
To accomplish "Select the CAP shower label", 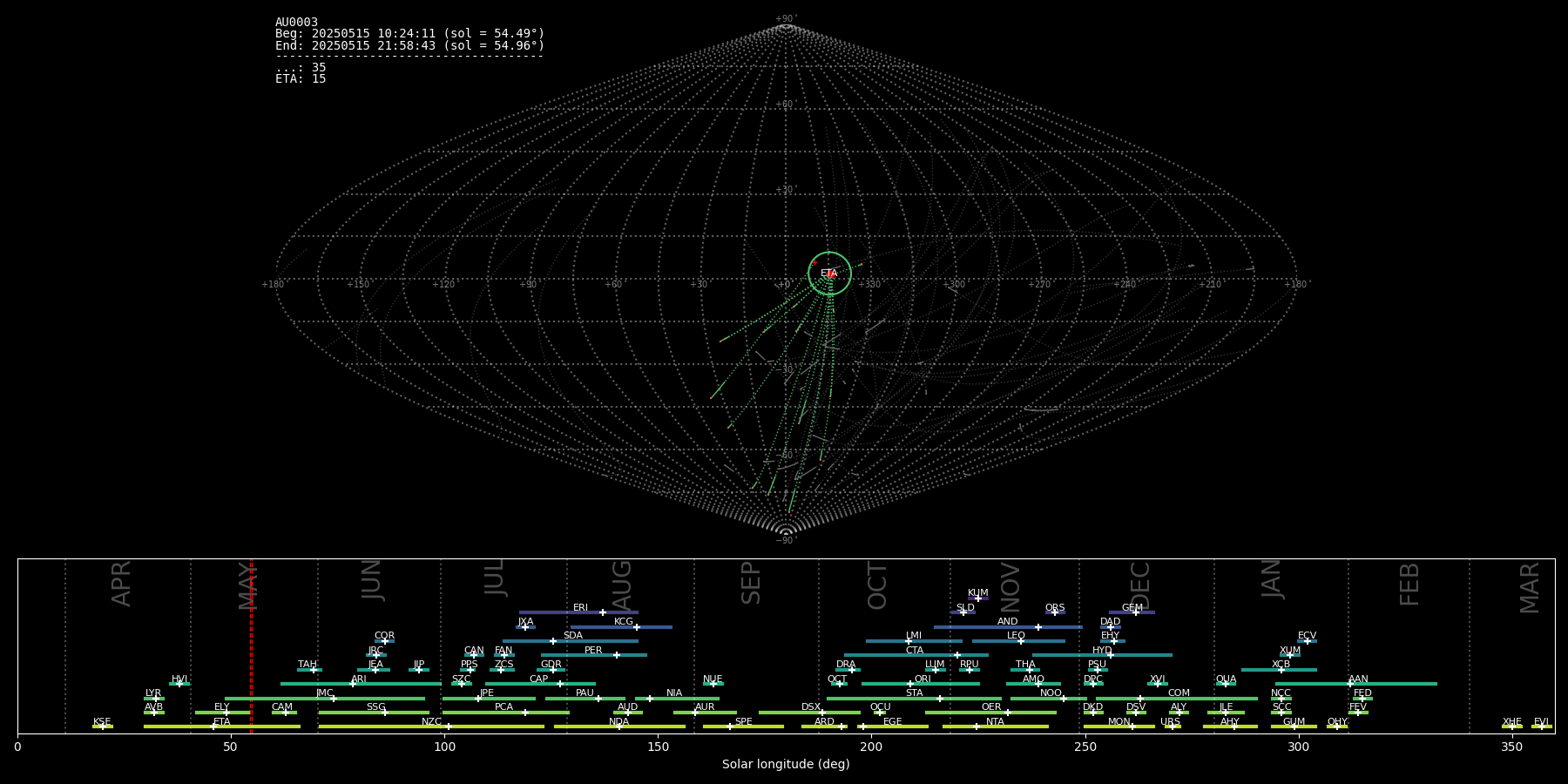I will tap(539, 679).
